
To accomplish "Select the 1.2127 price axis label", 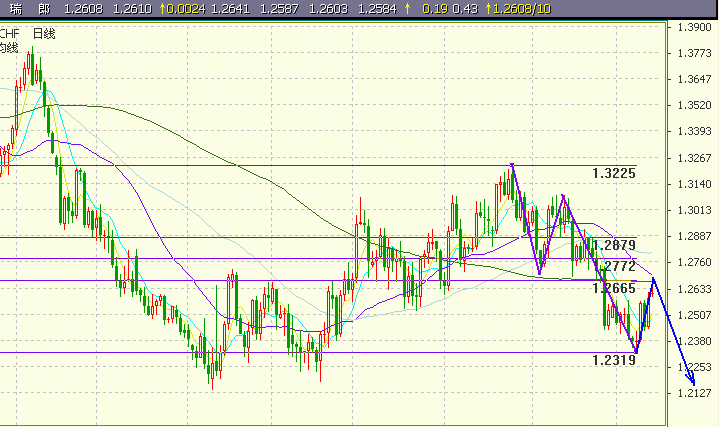I will (x=694, y=393).
